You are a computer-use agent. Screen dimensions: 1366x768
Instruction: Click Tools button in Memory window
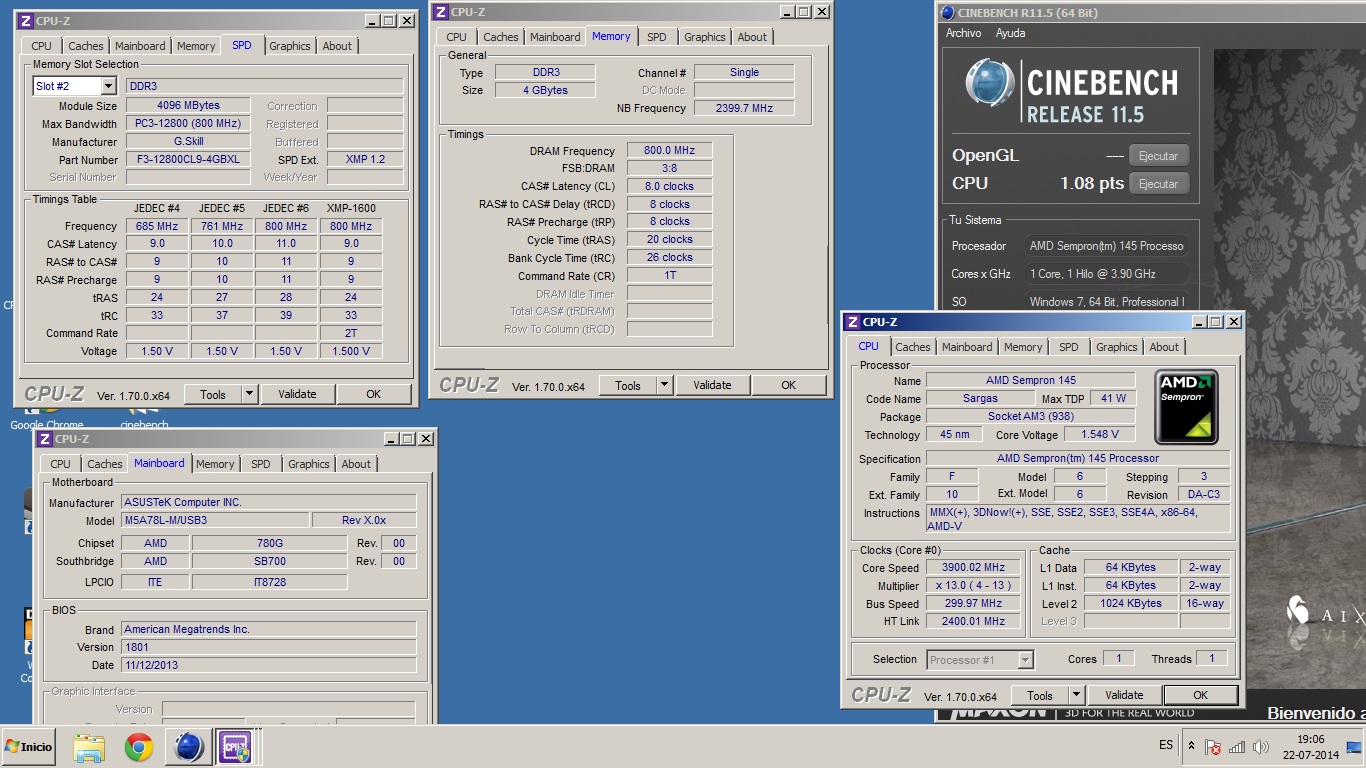pyautogui.click(x=628, y=385)
